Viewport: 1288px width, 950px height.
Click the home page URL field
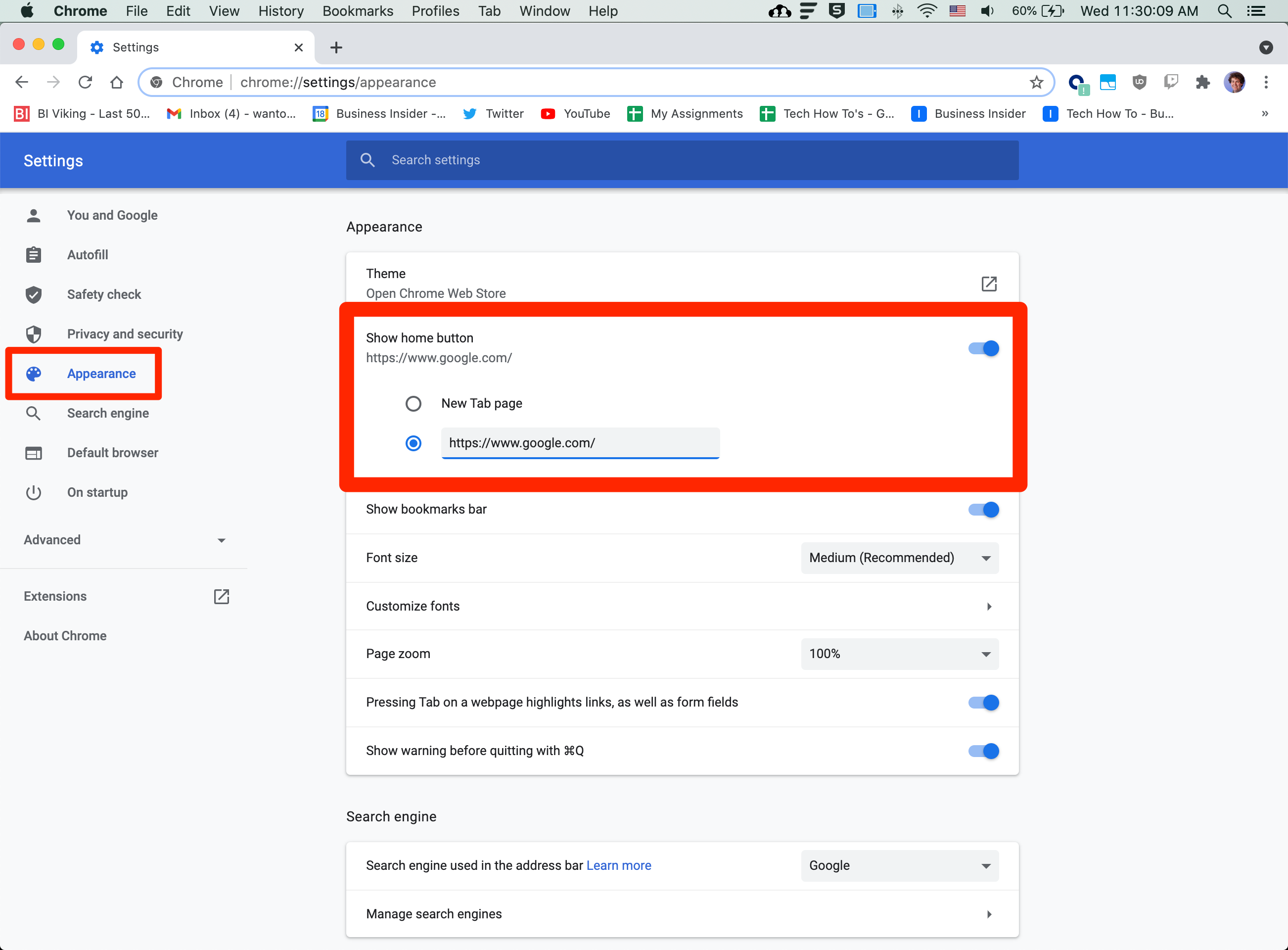(x=580, y=443)
